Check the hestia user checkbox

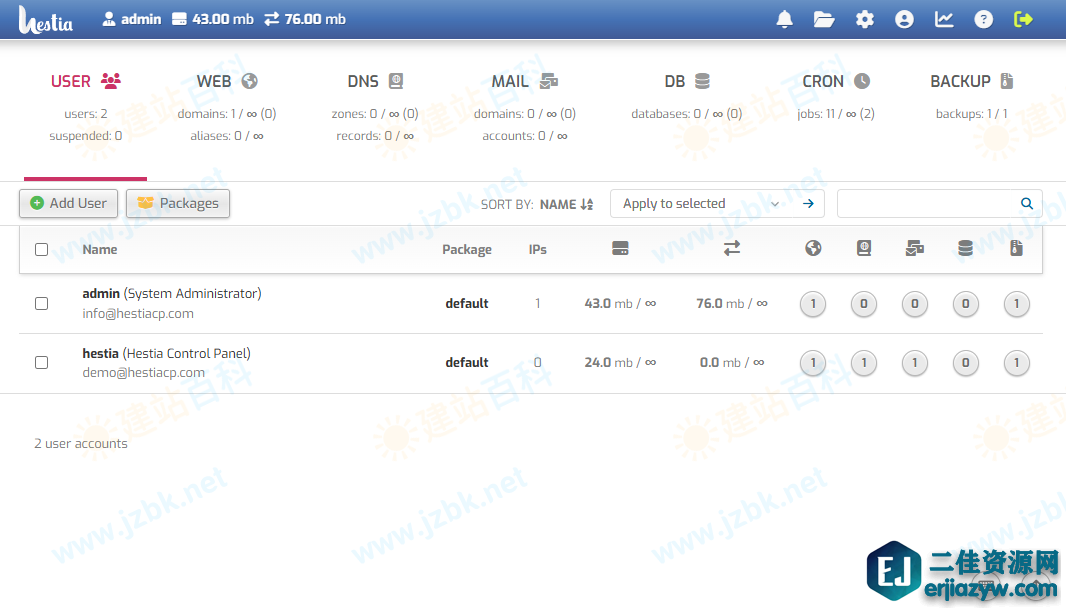point(42,362)
